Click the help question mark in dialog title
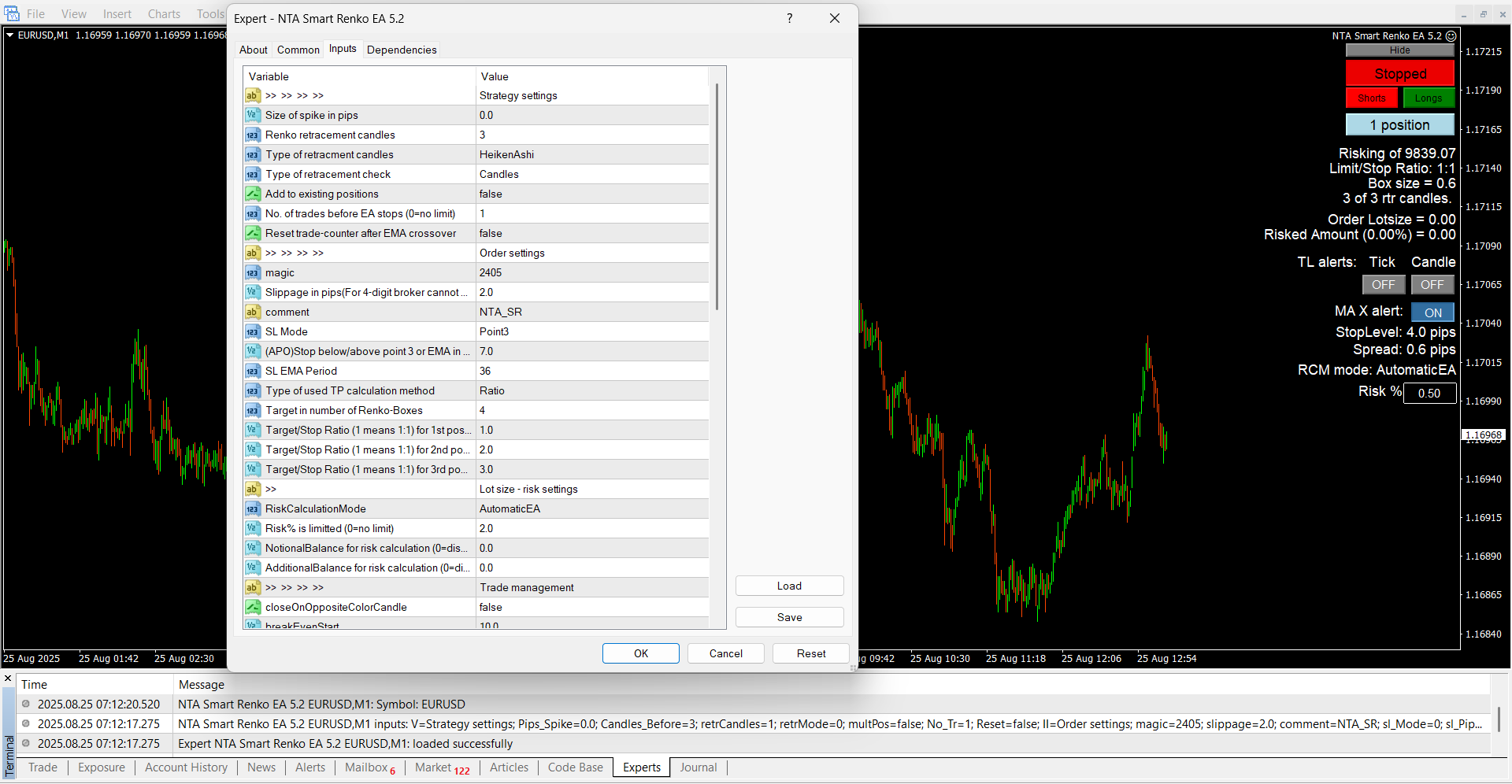Screen dimensions: 1512x784 789,18
